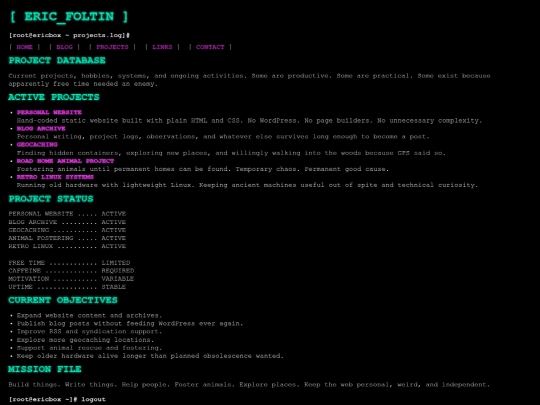Click the 'Explore more geocaching locations' objective

point(85,340)
